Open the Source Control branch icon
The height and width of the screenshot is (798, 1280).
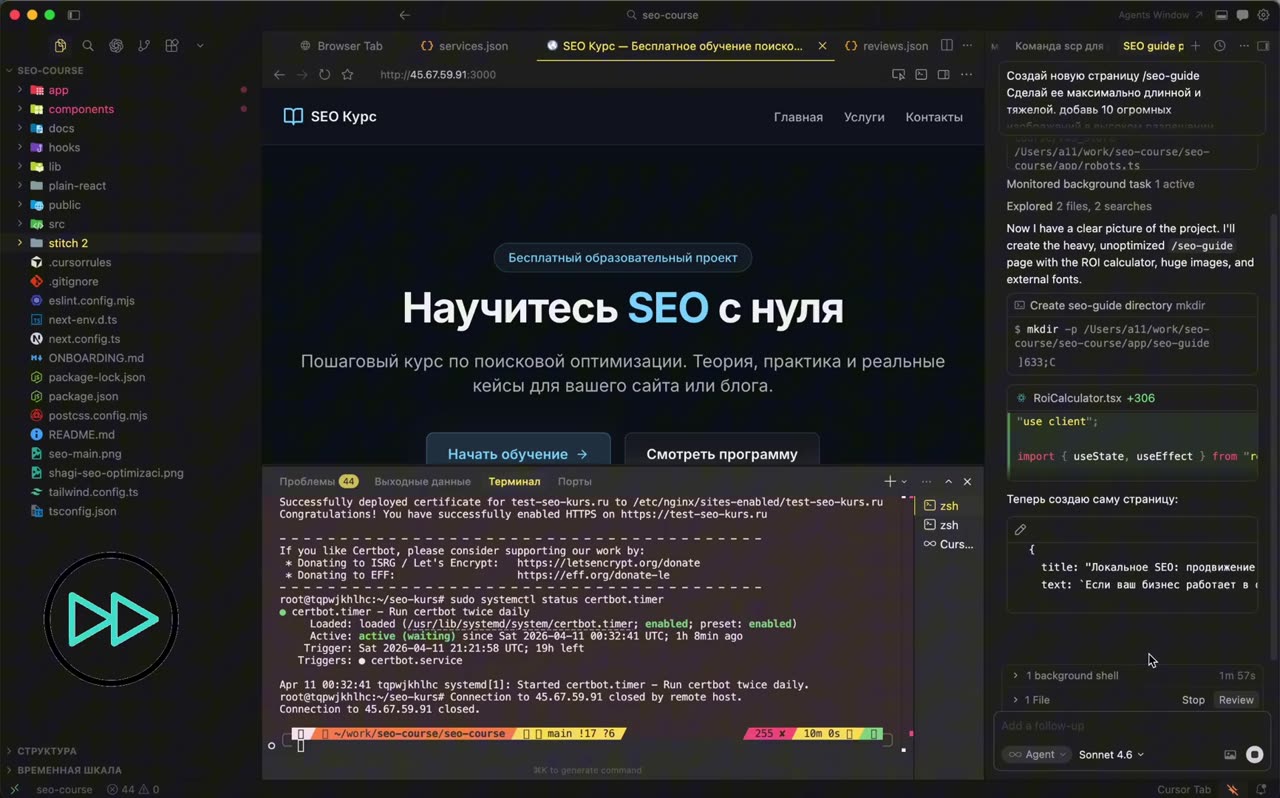click(144, 46)
